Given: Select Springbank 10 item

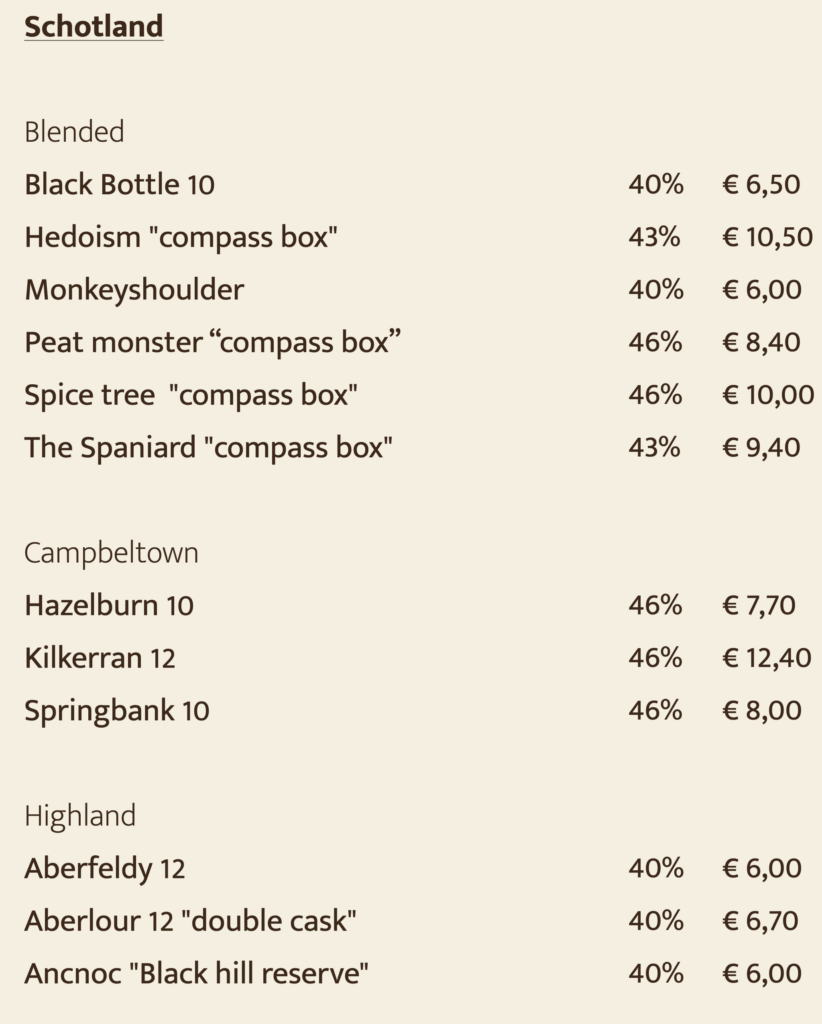Looking at the screenshot, I should [x=117, y=711].
